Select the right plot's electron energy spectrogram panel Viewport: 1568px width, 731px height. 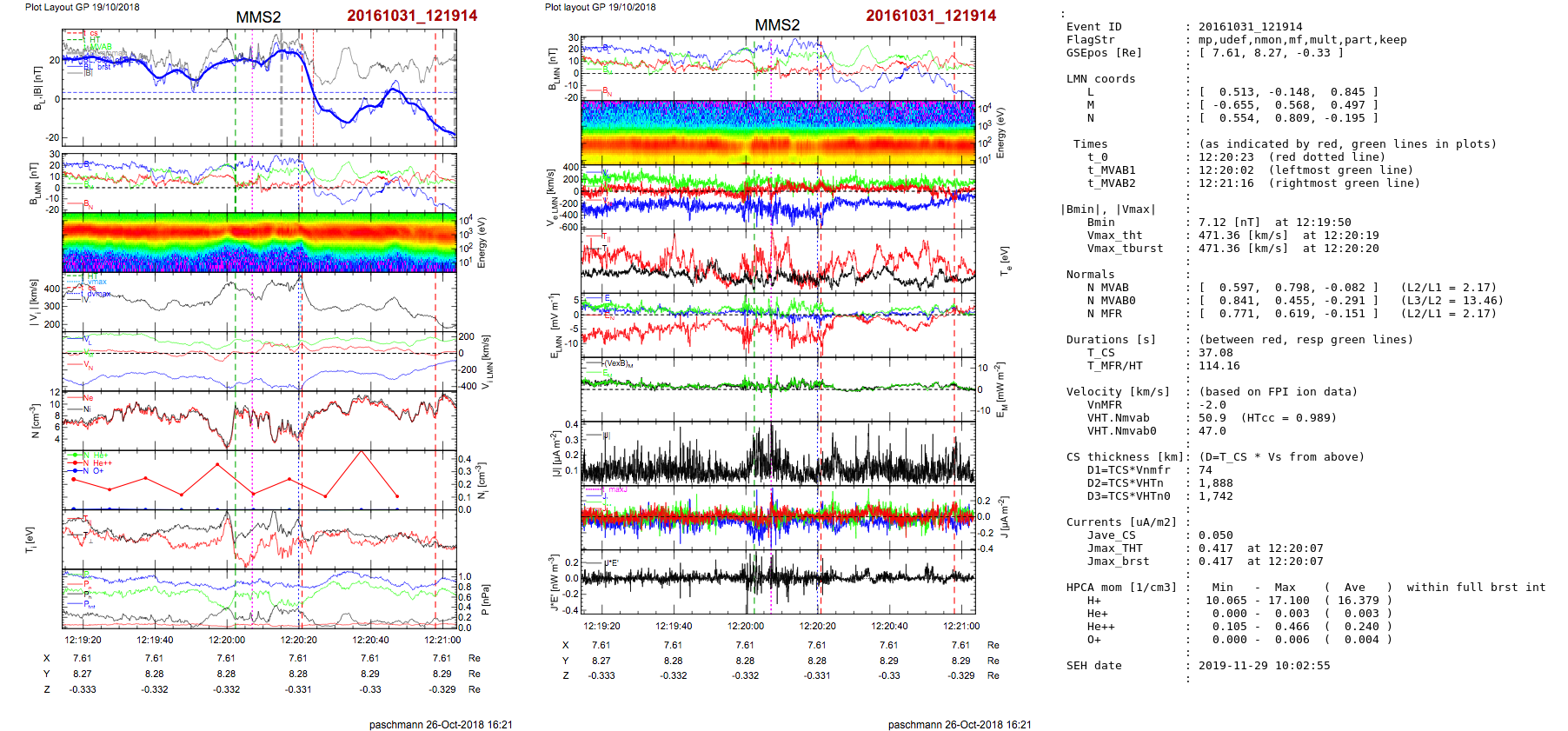click(778, 132)
